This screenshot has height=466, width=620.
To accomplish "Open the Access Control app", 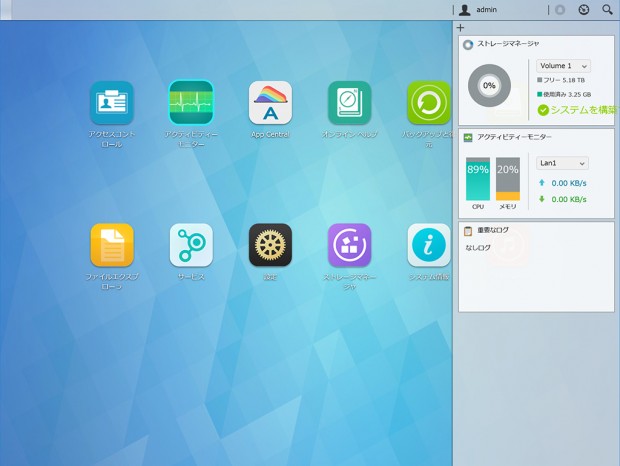I will tap(112, 103).
